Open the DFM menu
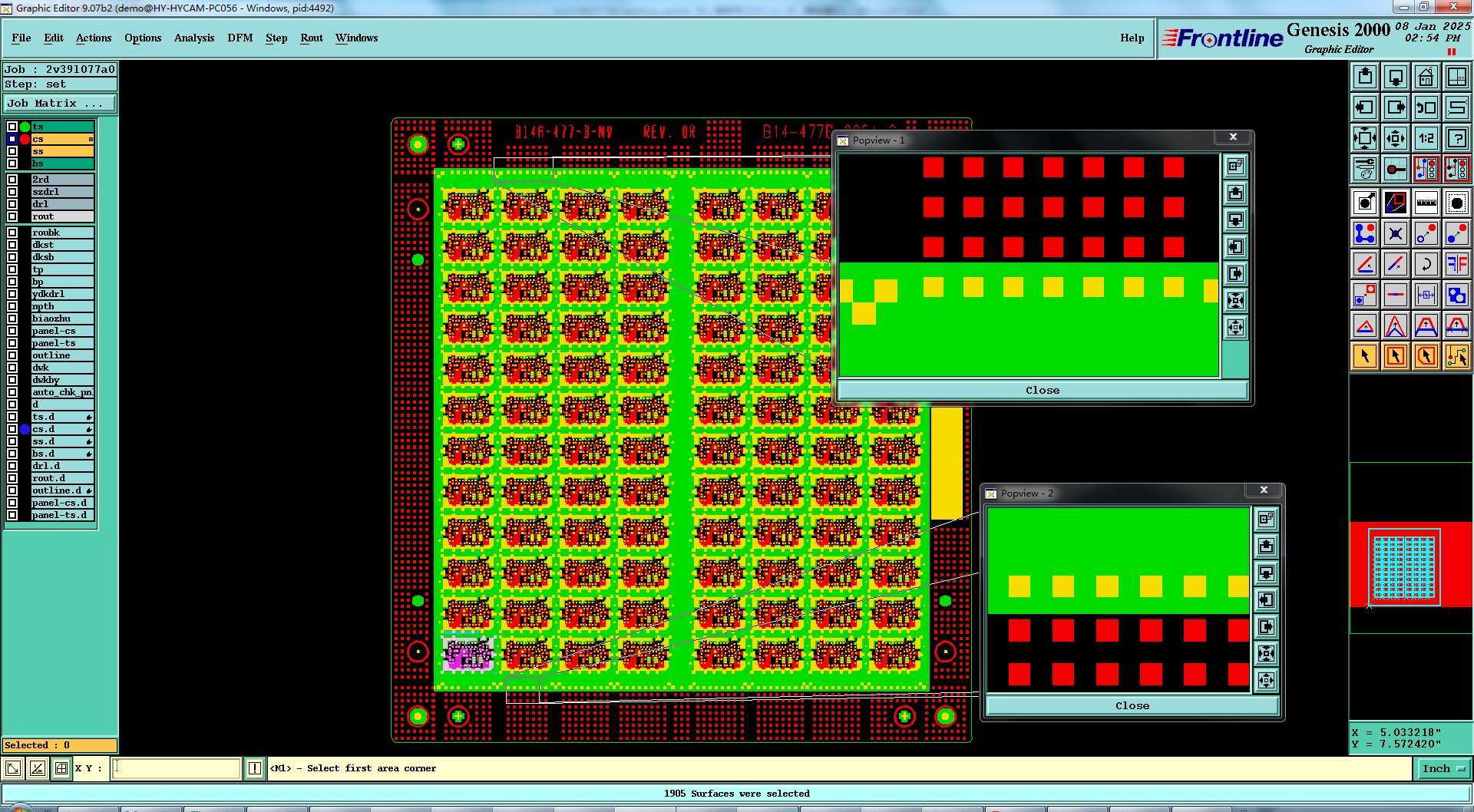This screenshot has height=812, width=1474. (240, 38)
